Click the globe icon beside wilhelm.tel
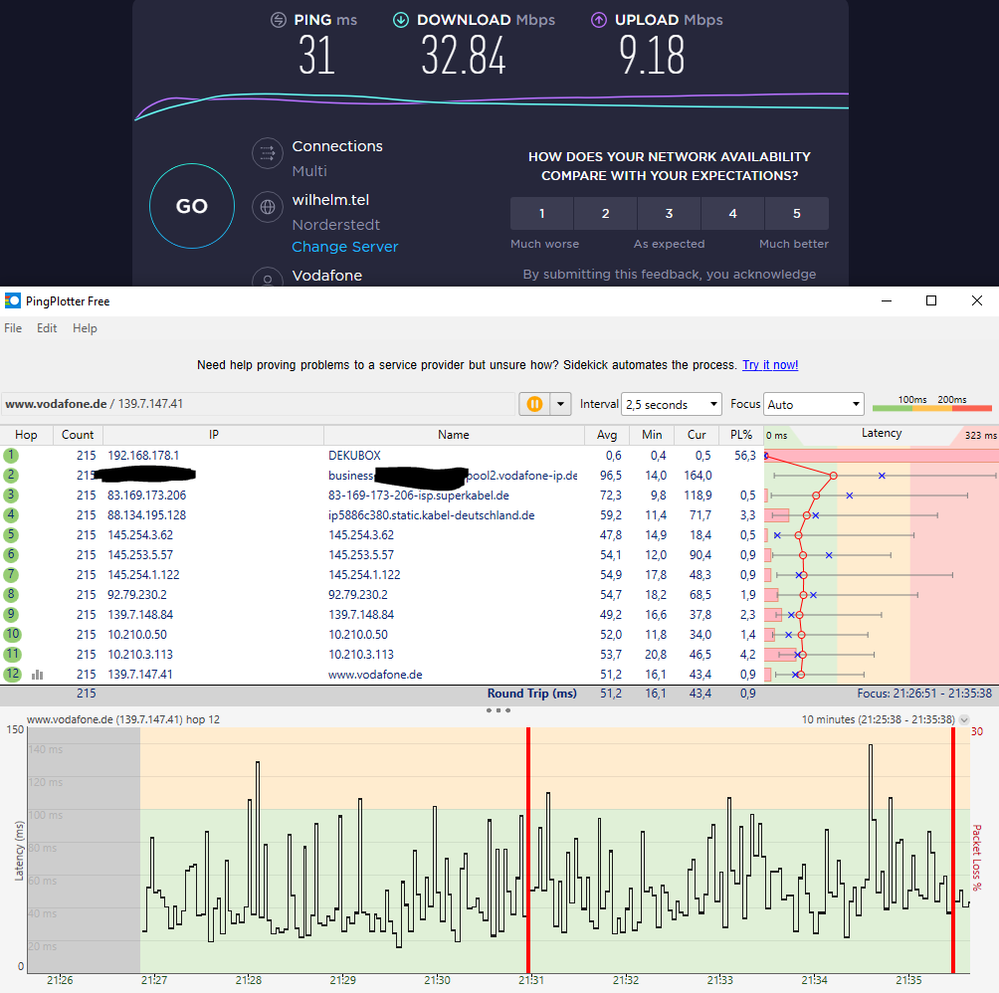Viewport: 999px width, 993px height. pyautogui.click(x=268, y=207)
